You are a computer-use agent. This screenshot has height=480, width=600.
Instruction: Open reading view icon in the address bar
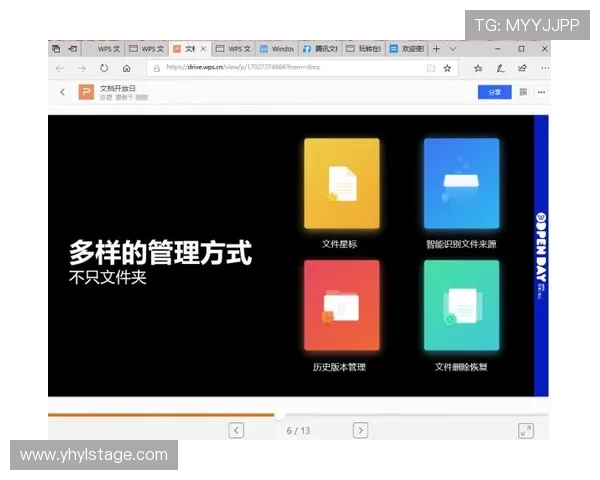click(x=431, y=68)
